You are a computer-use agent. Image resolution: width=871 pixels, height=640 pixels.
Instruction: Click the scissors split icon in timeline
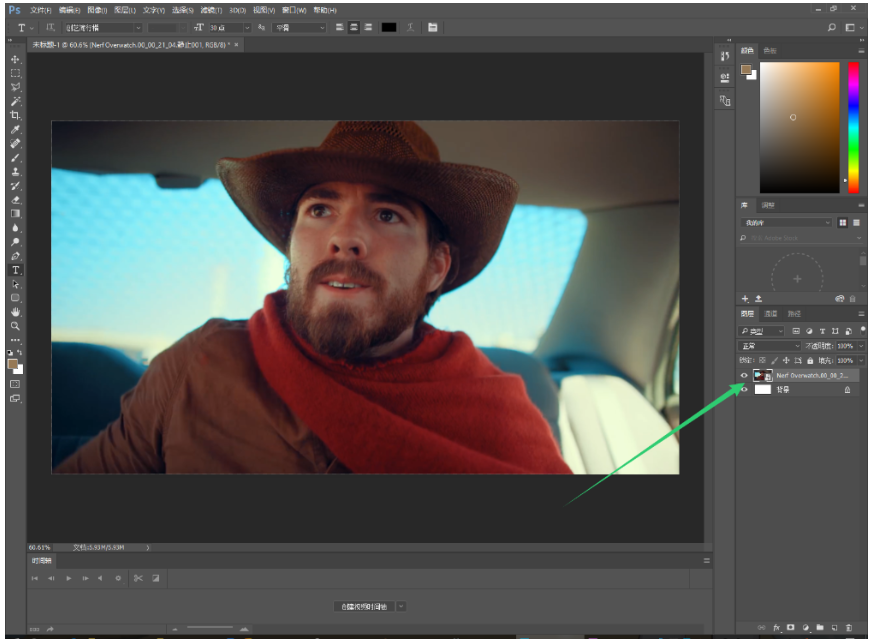pos(138,578)
